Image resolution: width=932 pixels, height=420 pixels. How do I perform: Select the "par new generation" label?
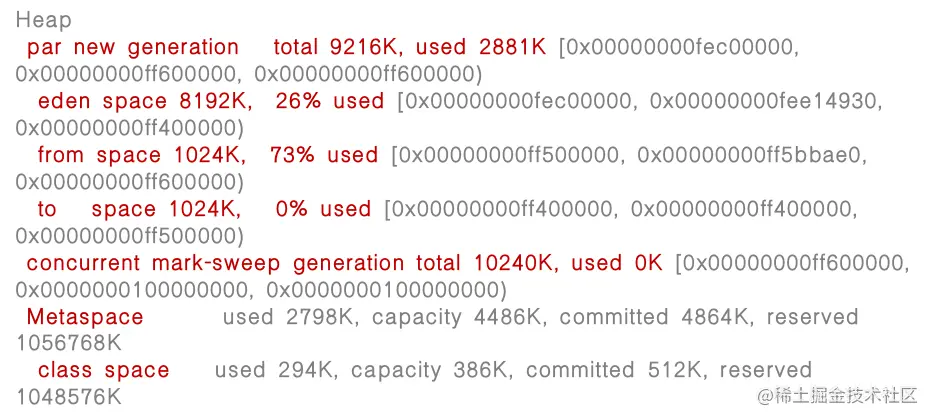(133, 47)
